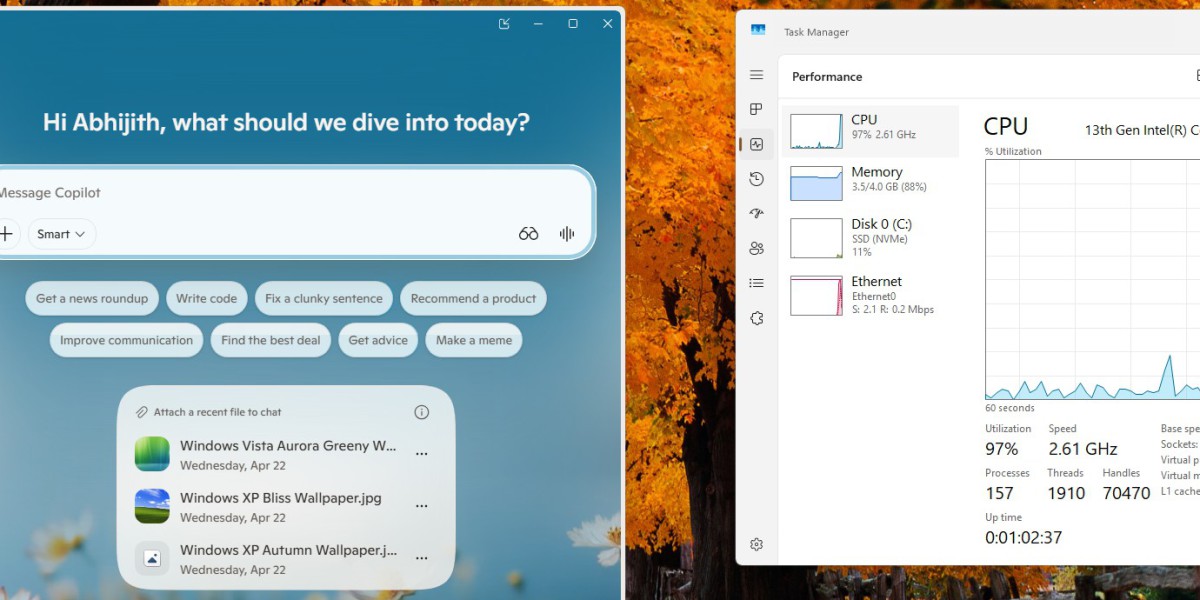Select Performance icon in Task Manager sidebar
This screenshot has width=1200, height=600.
(756, 144)
